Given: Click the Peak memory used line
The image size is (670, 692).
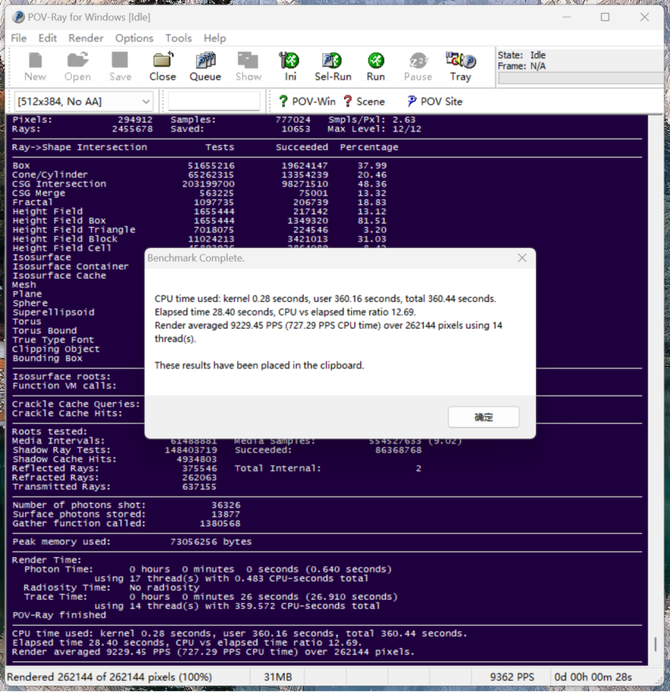Looking at the screenshot, I should [132, 542].
